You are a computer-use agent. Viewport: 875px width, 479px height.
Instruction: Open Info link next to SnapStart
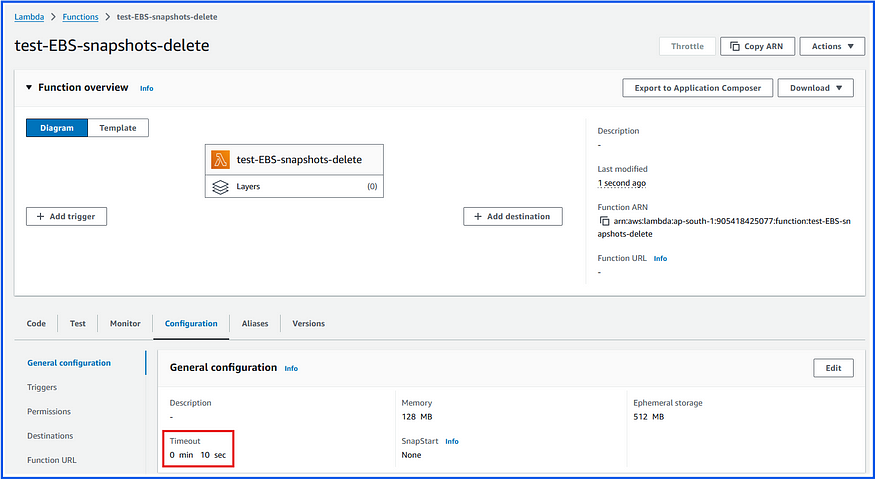(452, 442)
